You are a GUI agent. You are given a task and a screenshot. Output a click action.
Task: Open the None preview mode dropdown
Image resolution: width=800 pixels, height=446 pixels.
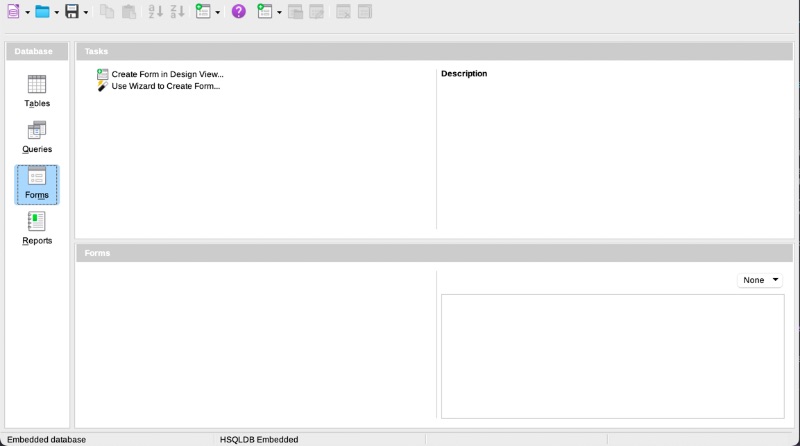[760, 280]
